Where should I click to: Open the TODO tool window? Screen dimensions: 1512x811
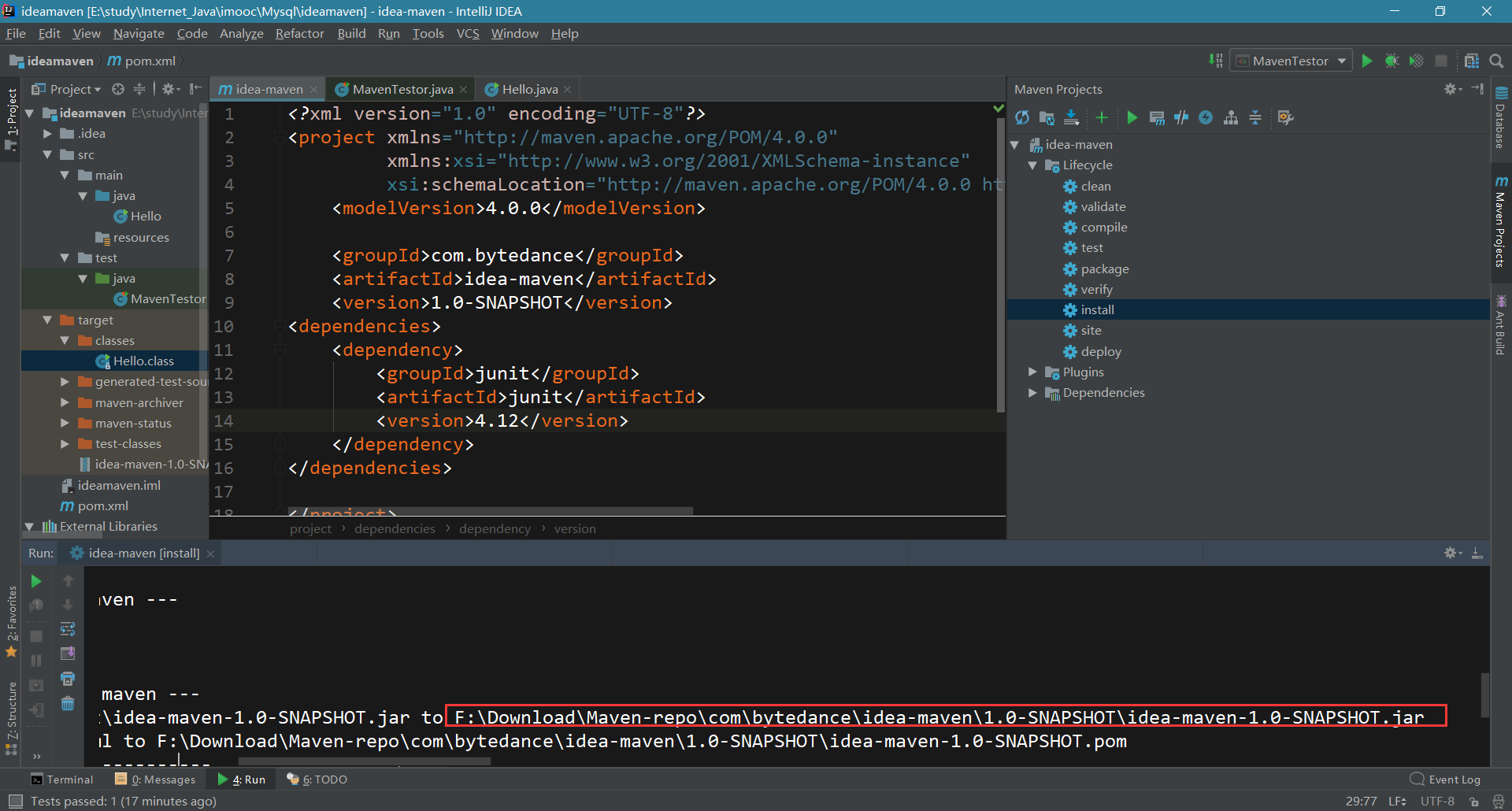[x=317, y=780]
